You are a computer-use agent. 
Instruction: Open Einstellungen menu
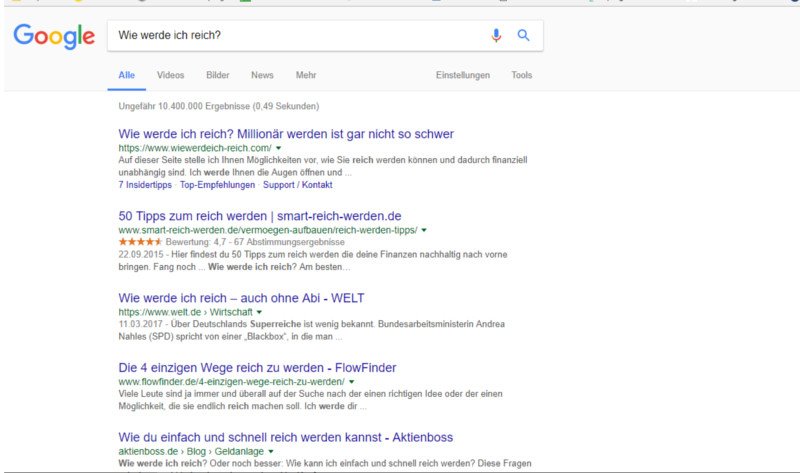(x=463, y=75)
